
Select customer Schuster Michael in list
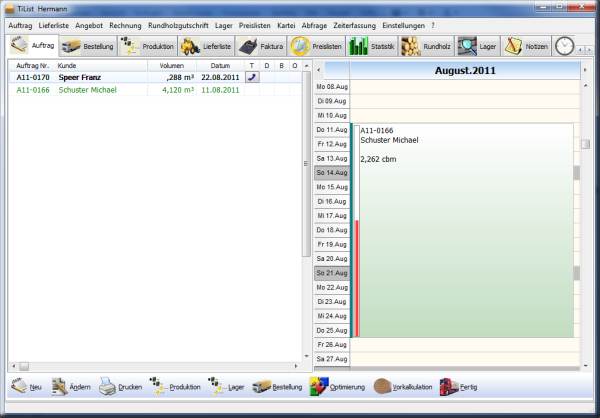pos(87,90)
